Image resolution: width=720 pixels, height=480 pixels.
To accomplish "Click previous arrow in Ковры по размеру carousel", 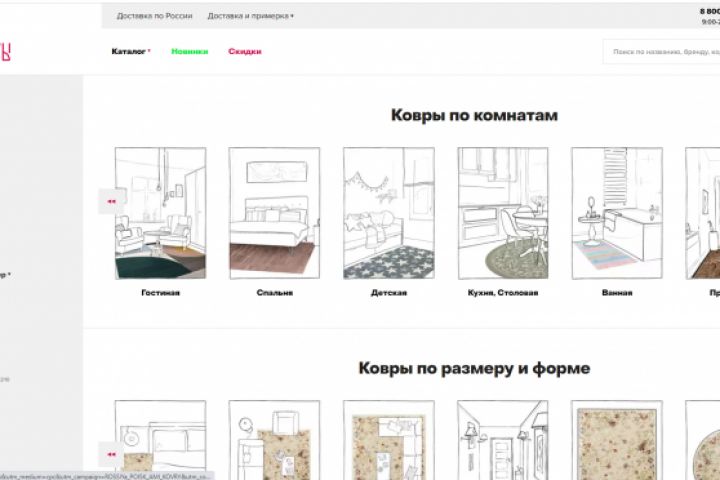I will pyautogui.click(x=111, y=454).
